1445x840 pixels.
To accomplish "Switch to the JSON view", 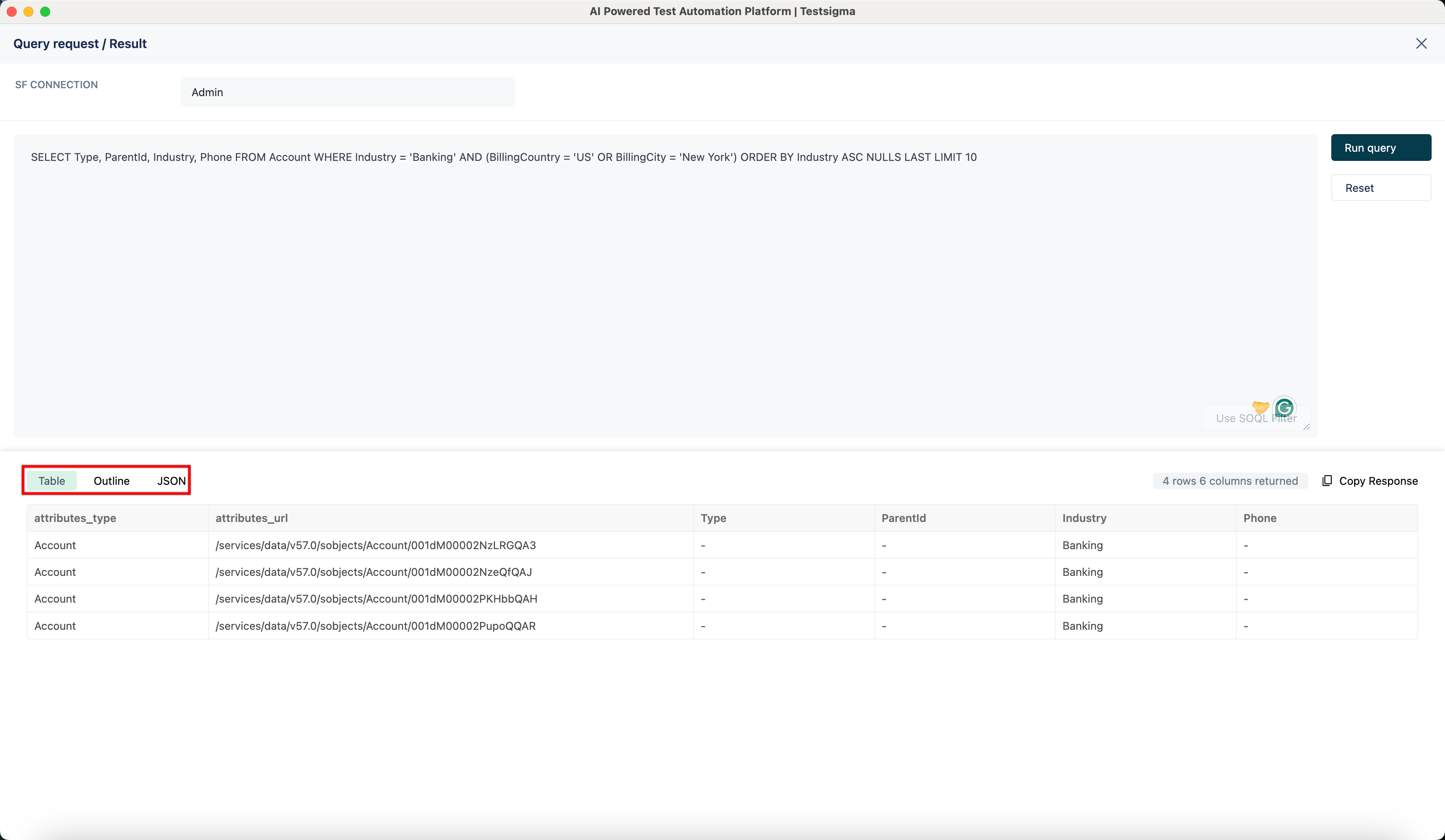I will click(x=171, y=481).
